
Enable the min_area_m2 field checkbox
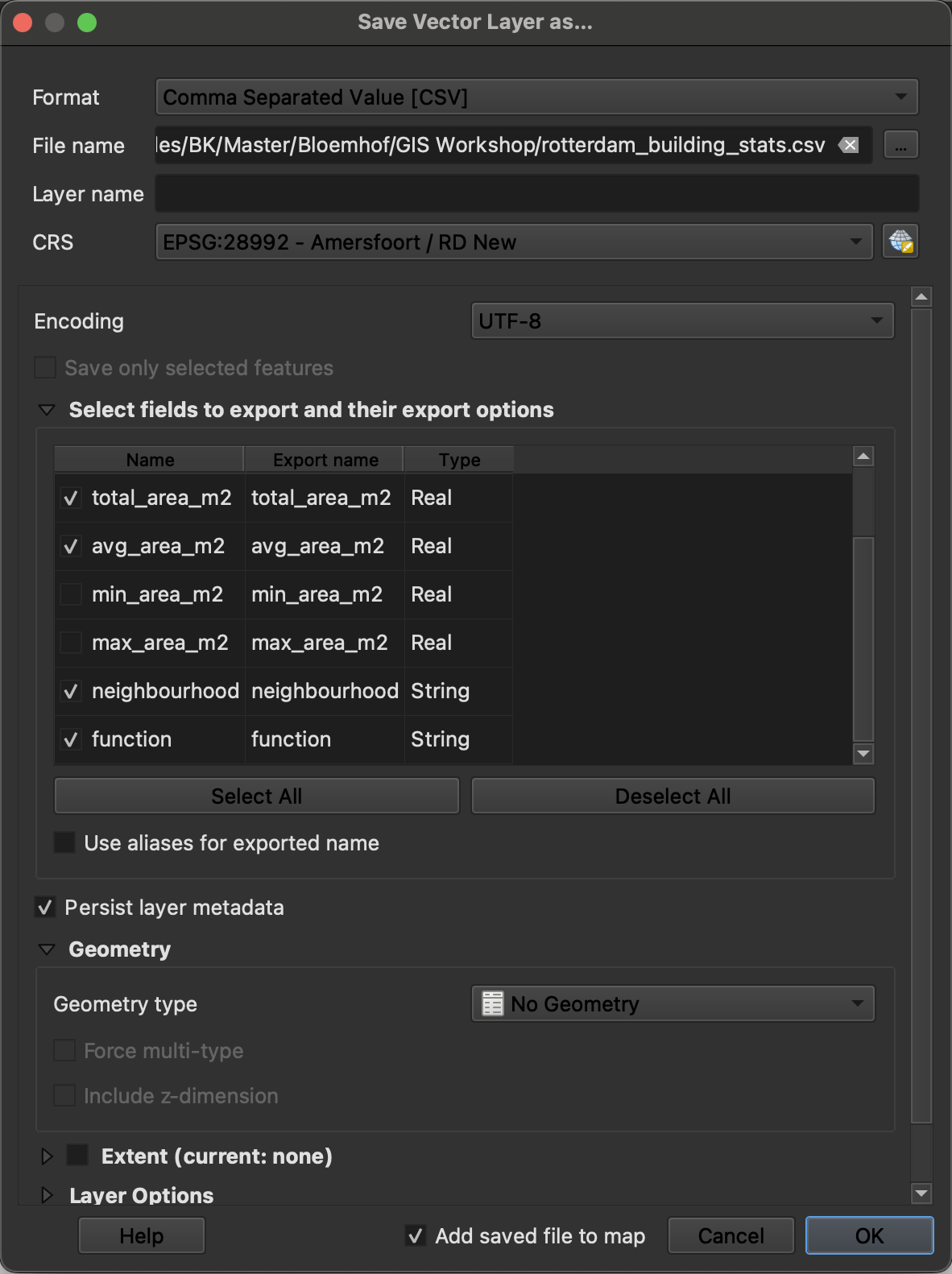(71, 595)
